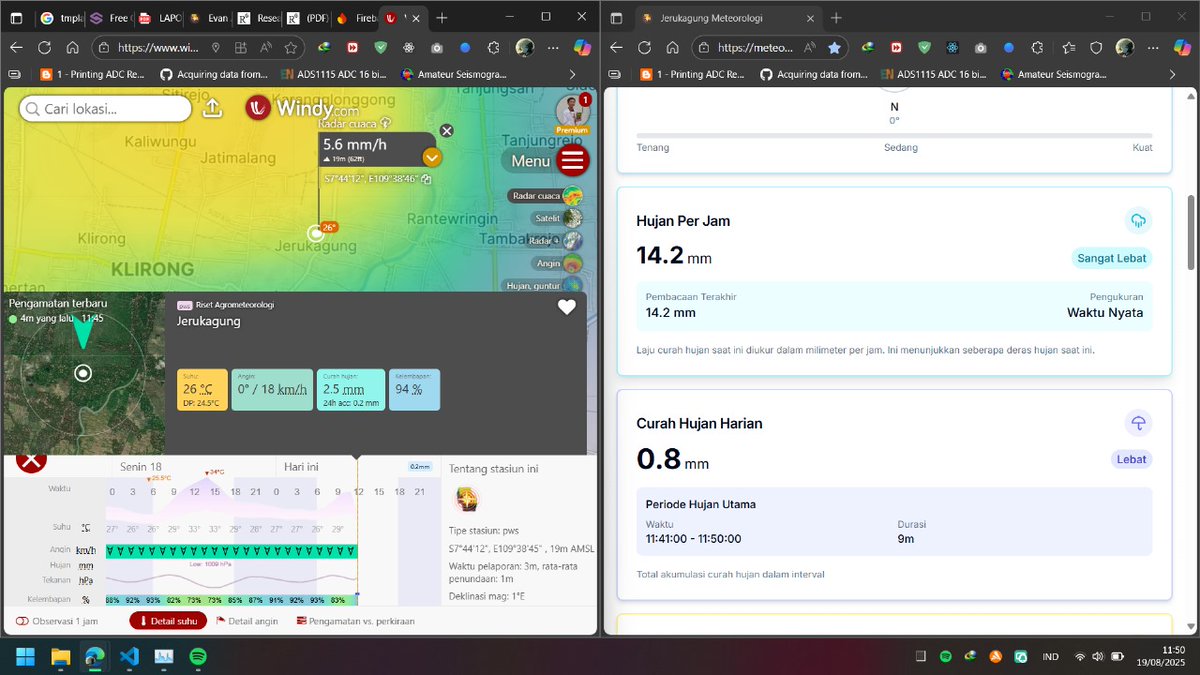
Task: Expand the orange chevron on rain picker
Action: (x=432, y=157)
